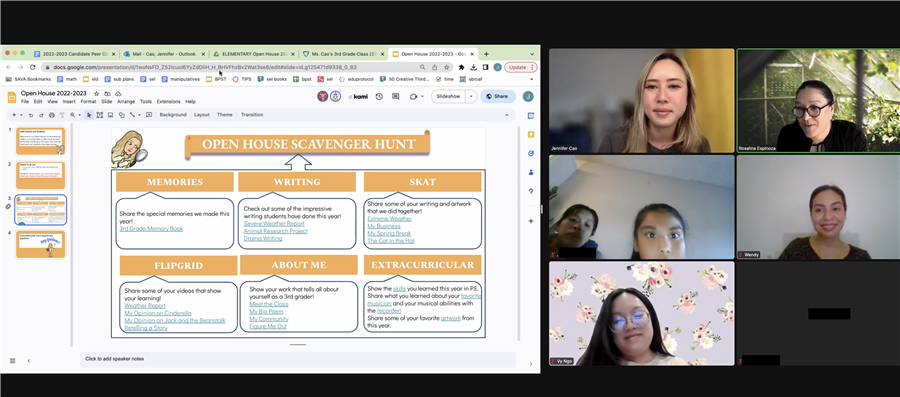The width and height of the screenshot is (900, 397).
Task: Open the Arrange menu
Action: tap(126, 102)
